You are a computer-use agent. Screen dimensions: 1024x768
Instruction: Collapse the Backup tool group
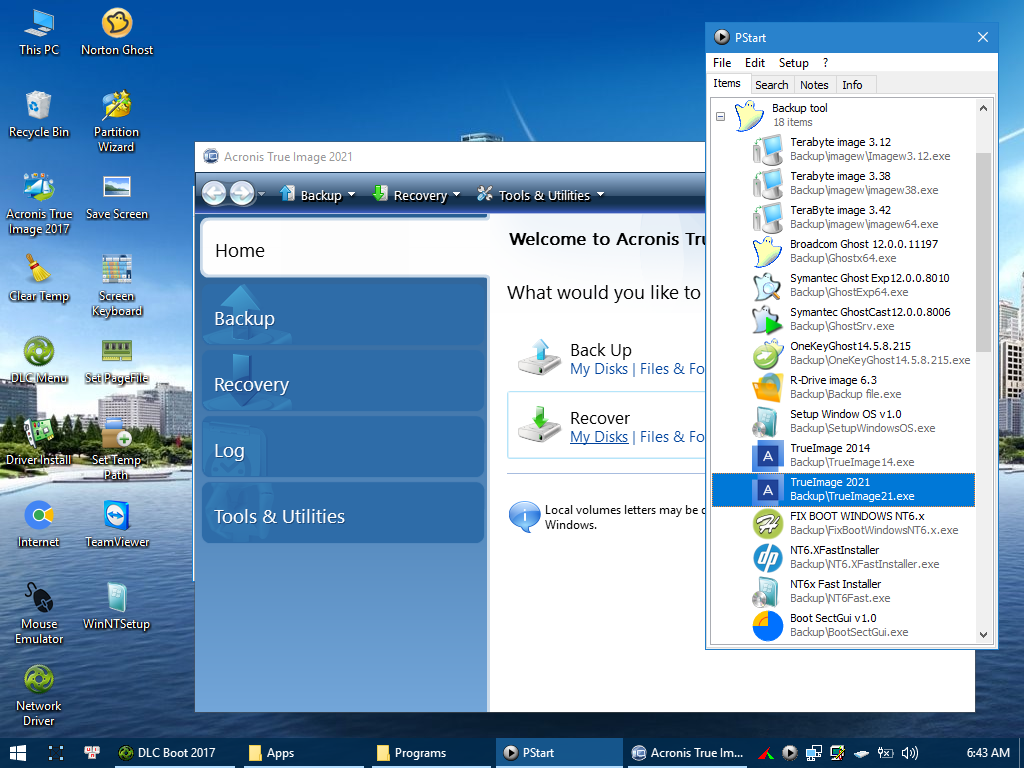click(x=720, y=116)
